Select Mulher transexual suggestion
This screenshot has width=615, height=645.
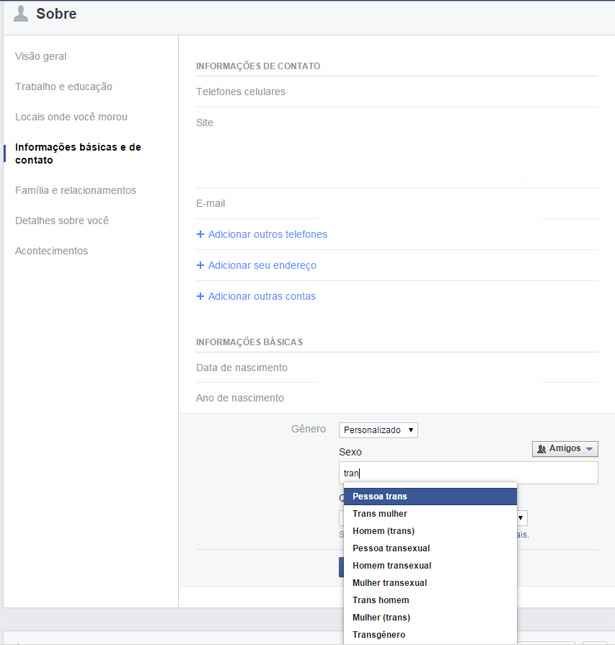click(x=430, y=583)
